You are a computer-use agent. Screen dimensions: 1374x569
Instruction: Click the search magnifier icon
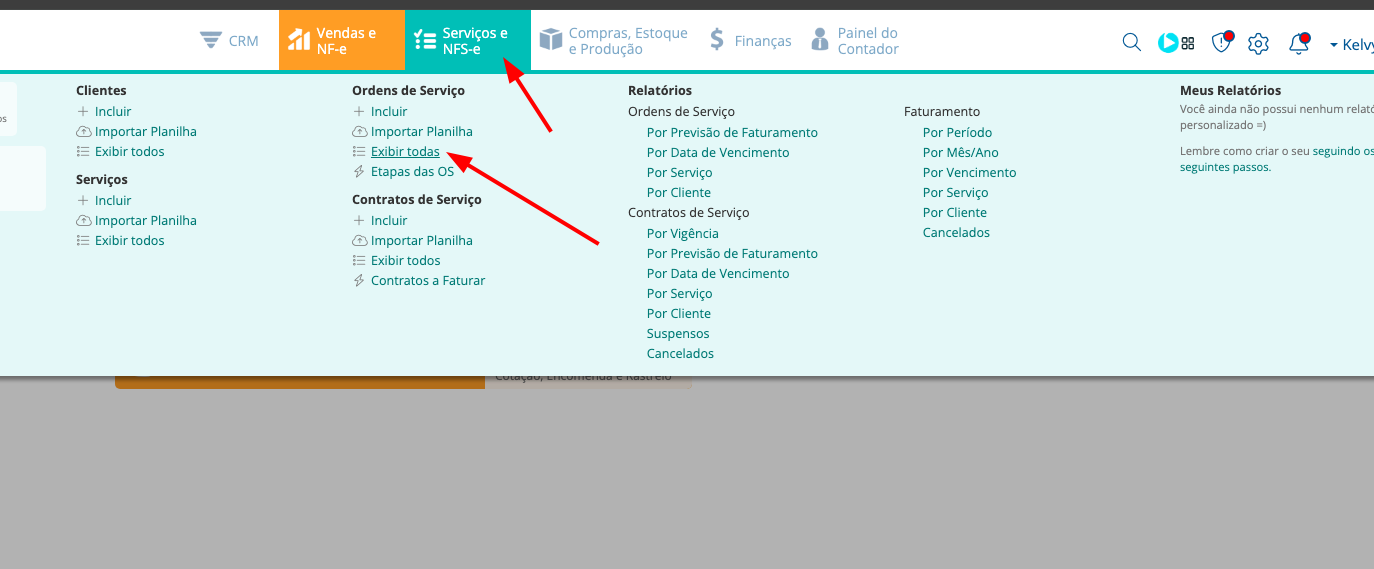[x=1131, y=42]
